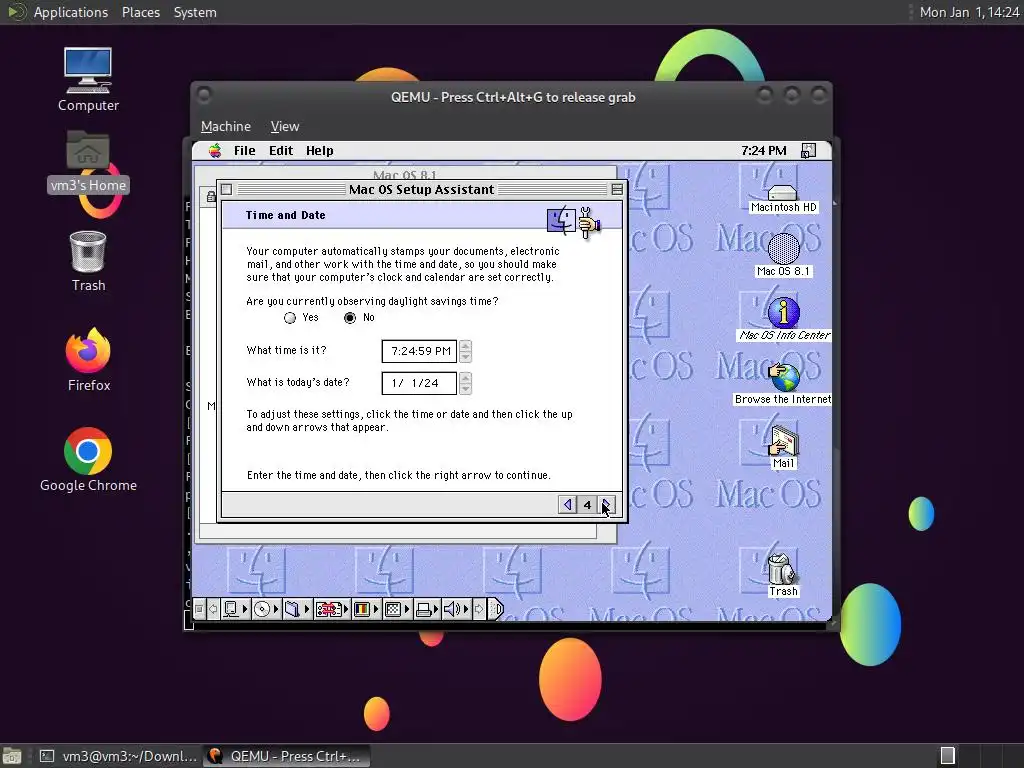Click the Mac application menu icon beside clock
The height and width of the screenshot is (768, 1024).
pos(808,151)
